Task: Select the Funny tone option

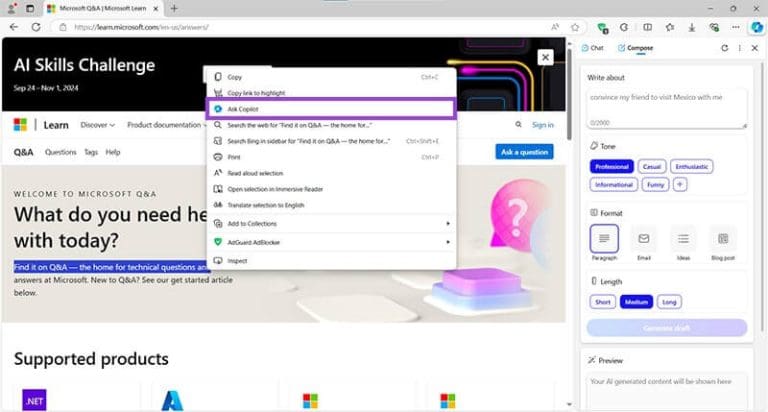Action: click(655, 185)
